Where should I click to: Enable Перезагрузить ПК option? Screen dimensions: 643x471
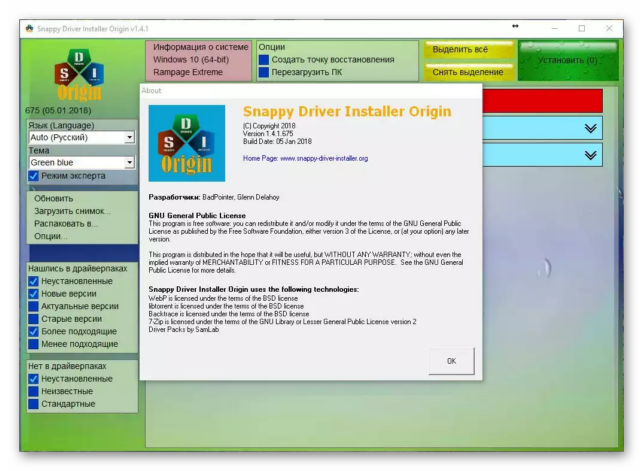(x=264, y=72)
